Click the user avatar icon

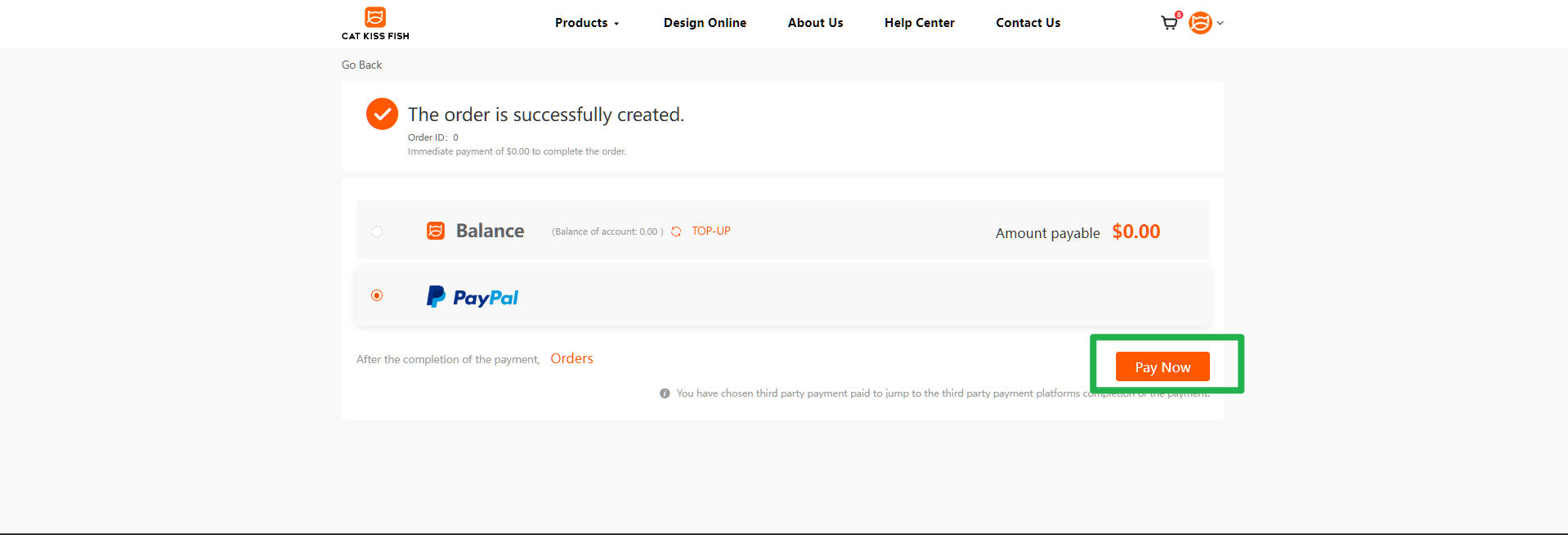1199,23
